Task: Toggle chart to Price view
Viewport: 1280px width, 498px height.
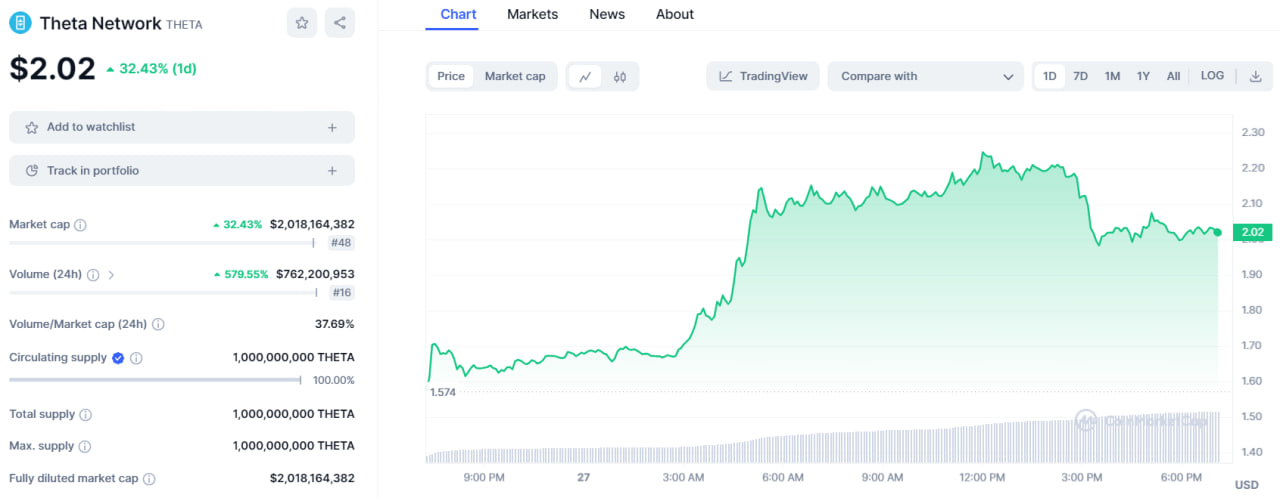Action: pos(451,76)
